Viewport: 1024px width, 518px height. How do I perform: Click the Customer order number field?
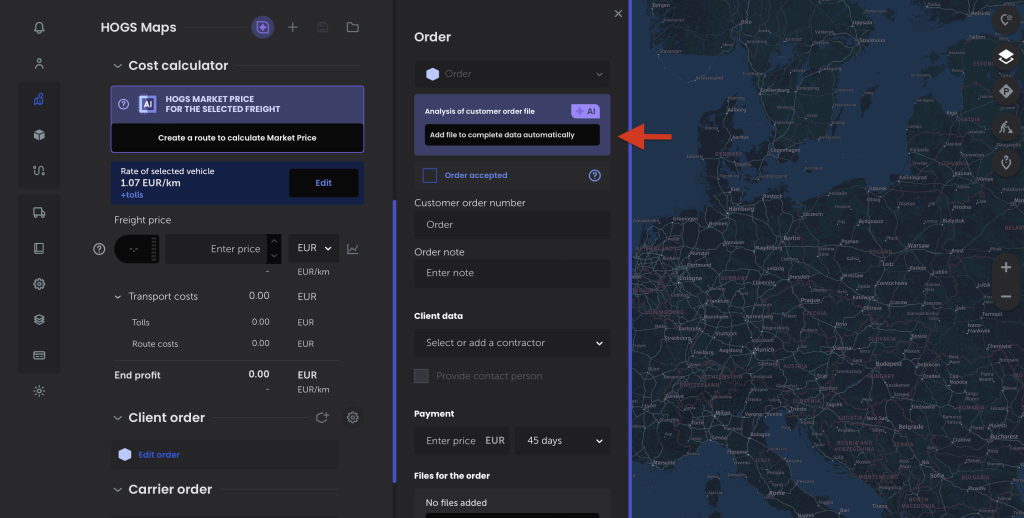[512, 225]
